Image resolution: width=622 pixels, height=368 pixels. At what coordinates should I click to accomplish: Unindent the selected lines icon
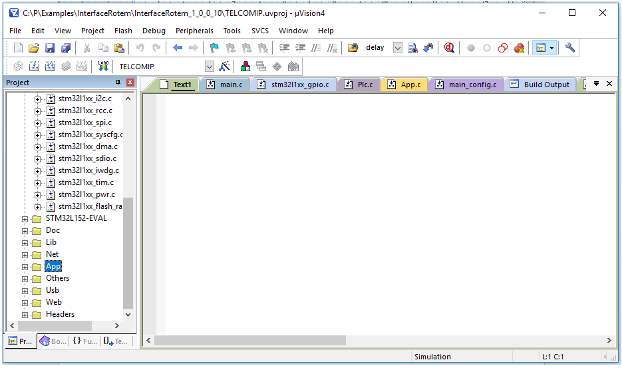pos(300,48)
